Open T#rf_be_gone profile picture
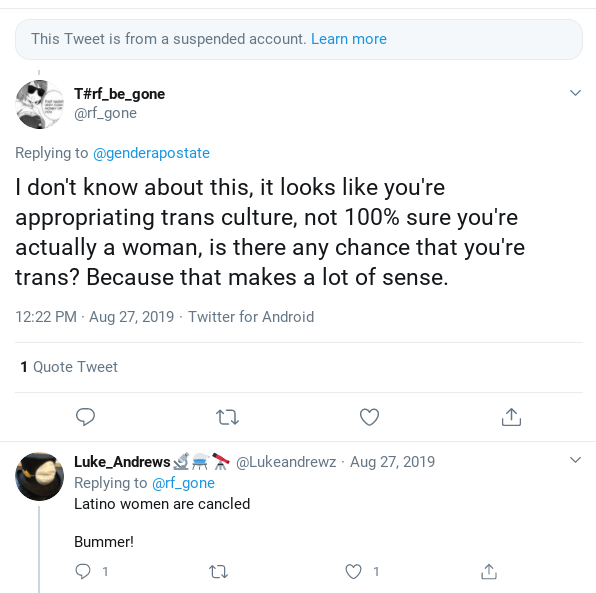 pos(40,104)
